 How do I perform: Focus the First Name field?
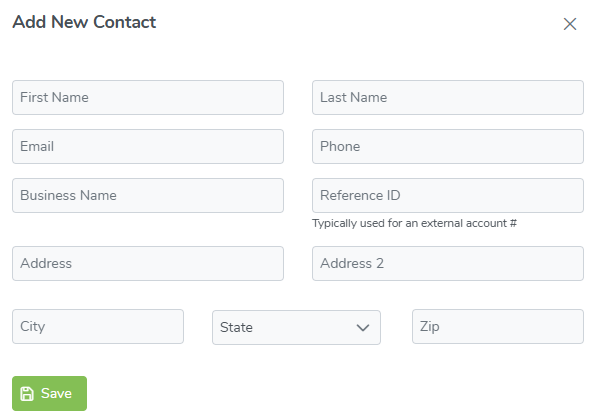pos(148,97)
